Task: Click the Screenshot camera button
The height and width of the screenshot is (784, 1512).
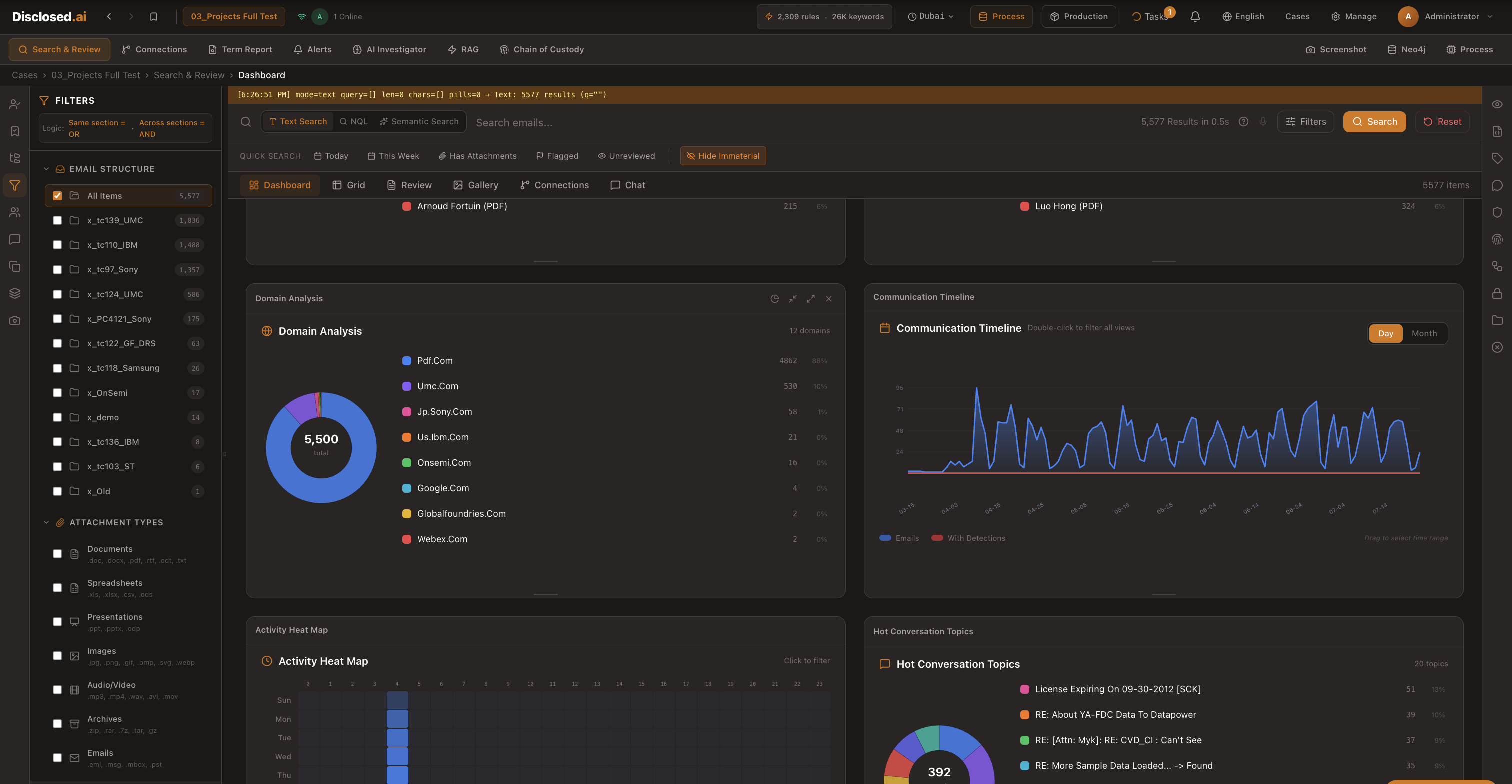Action: 1336,50
